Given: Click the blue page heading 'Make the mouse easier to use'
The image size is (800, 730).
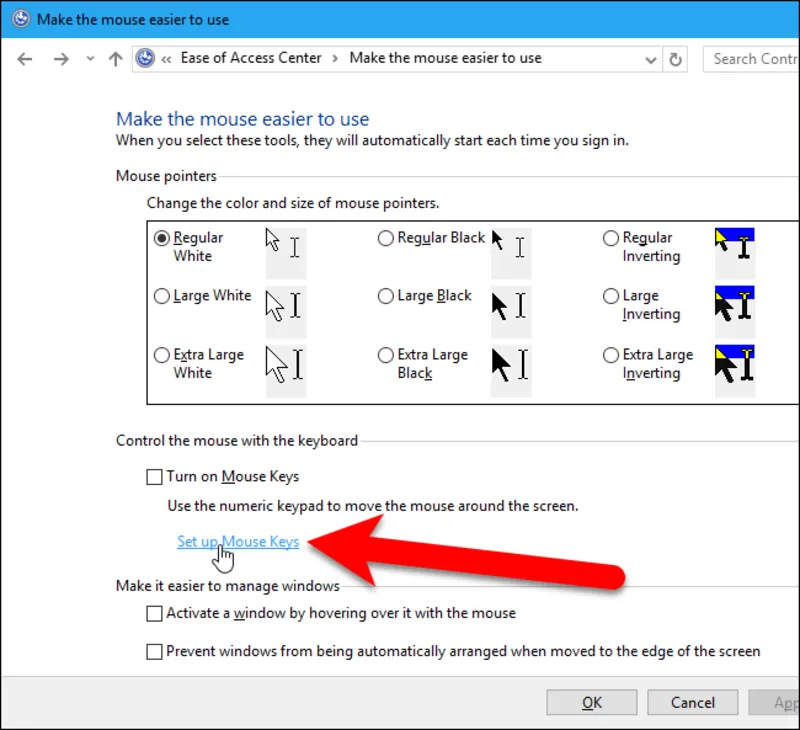Looking at the screenshot, I should (242, 119).
